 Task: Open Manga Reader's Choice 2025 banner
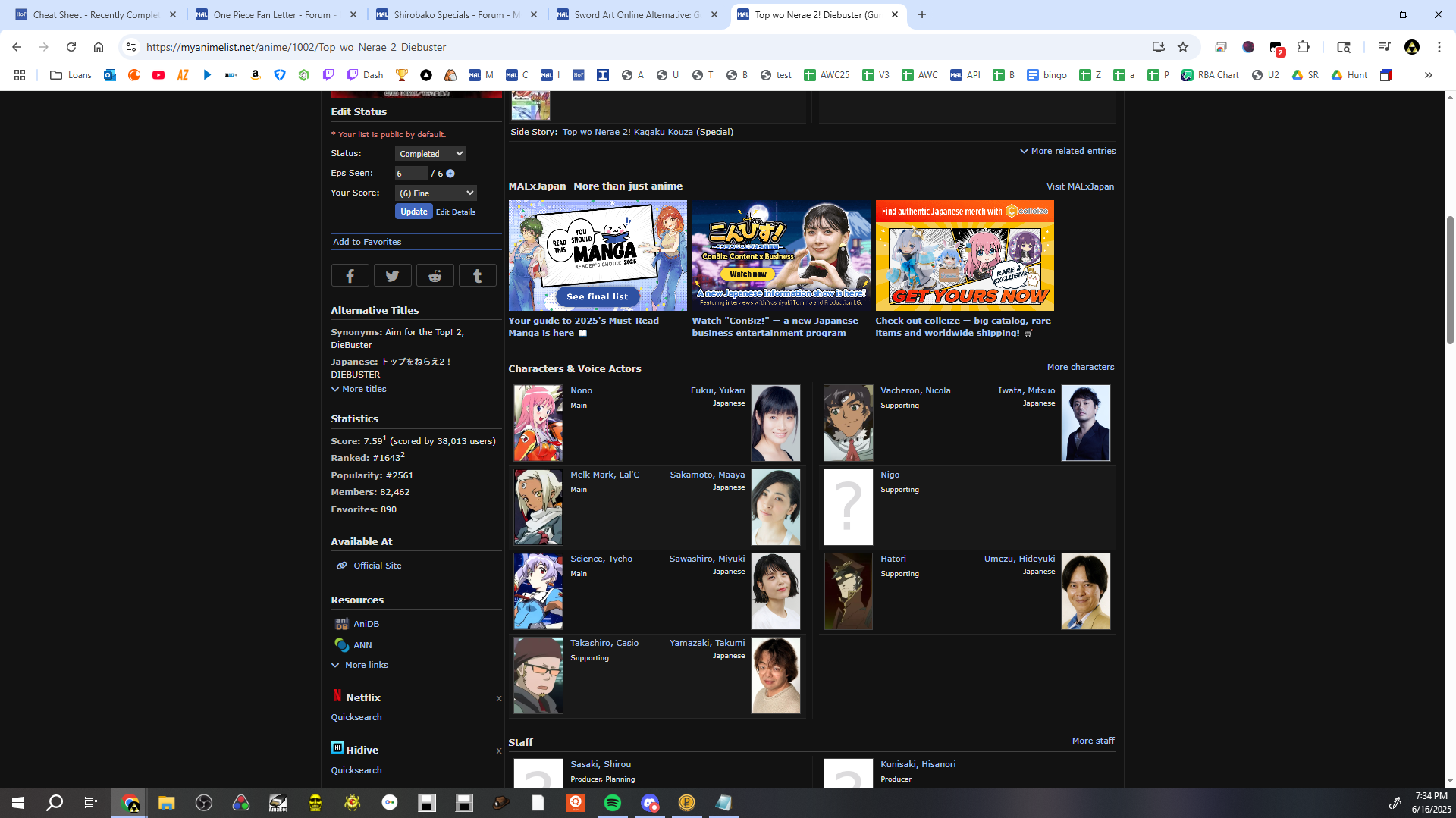click(598, 255)
